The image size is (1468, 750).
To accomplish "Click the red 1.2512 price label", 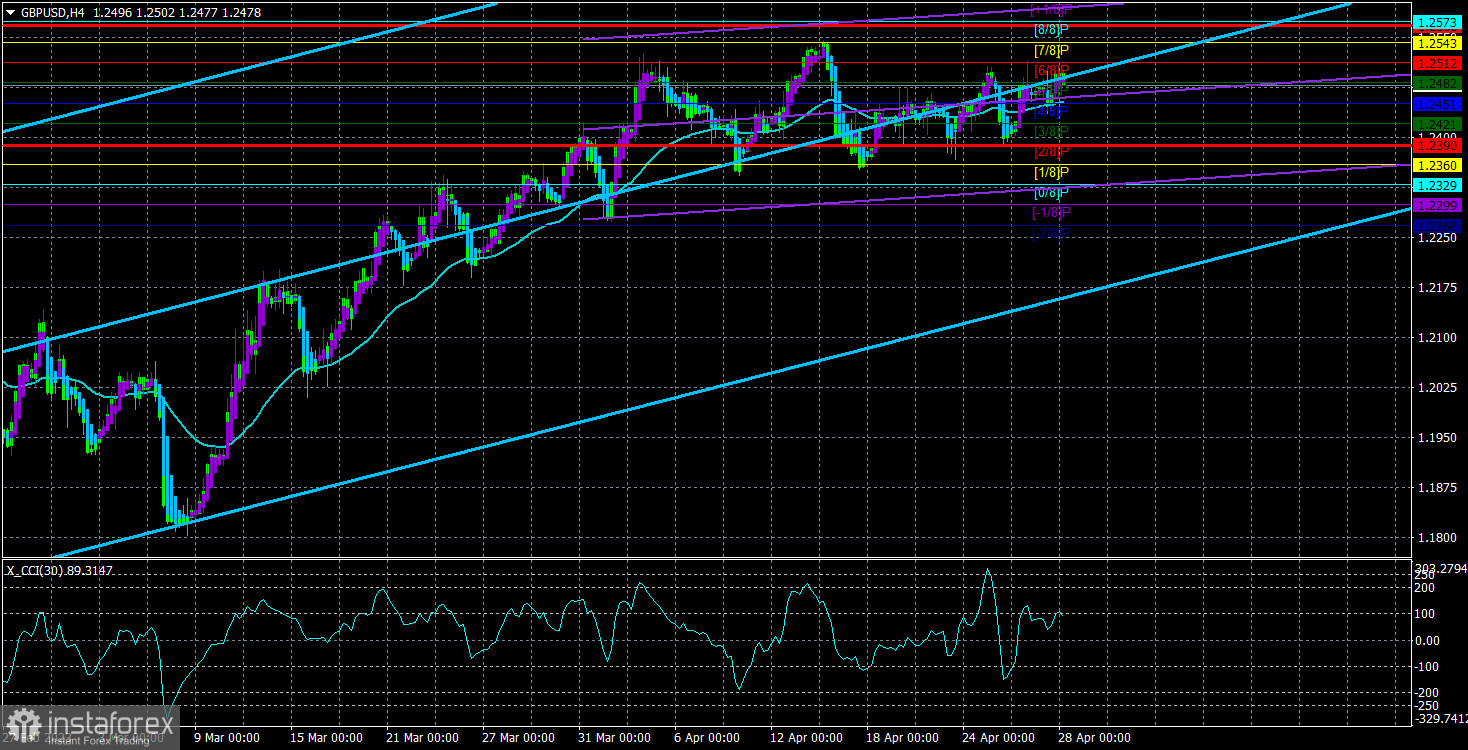I will (x=1438, y=63).
